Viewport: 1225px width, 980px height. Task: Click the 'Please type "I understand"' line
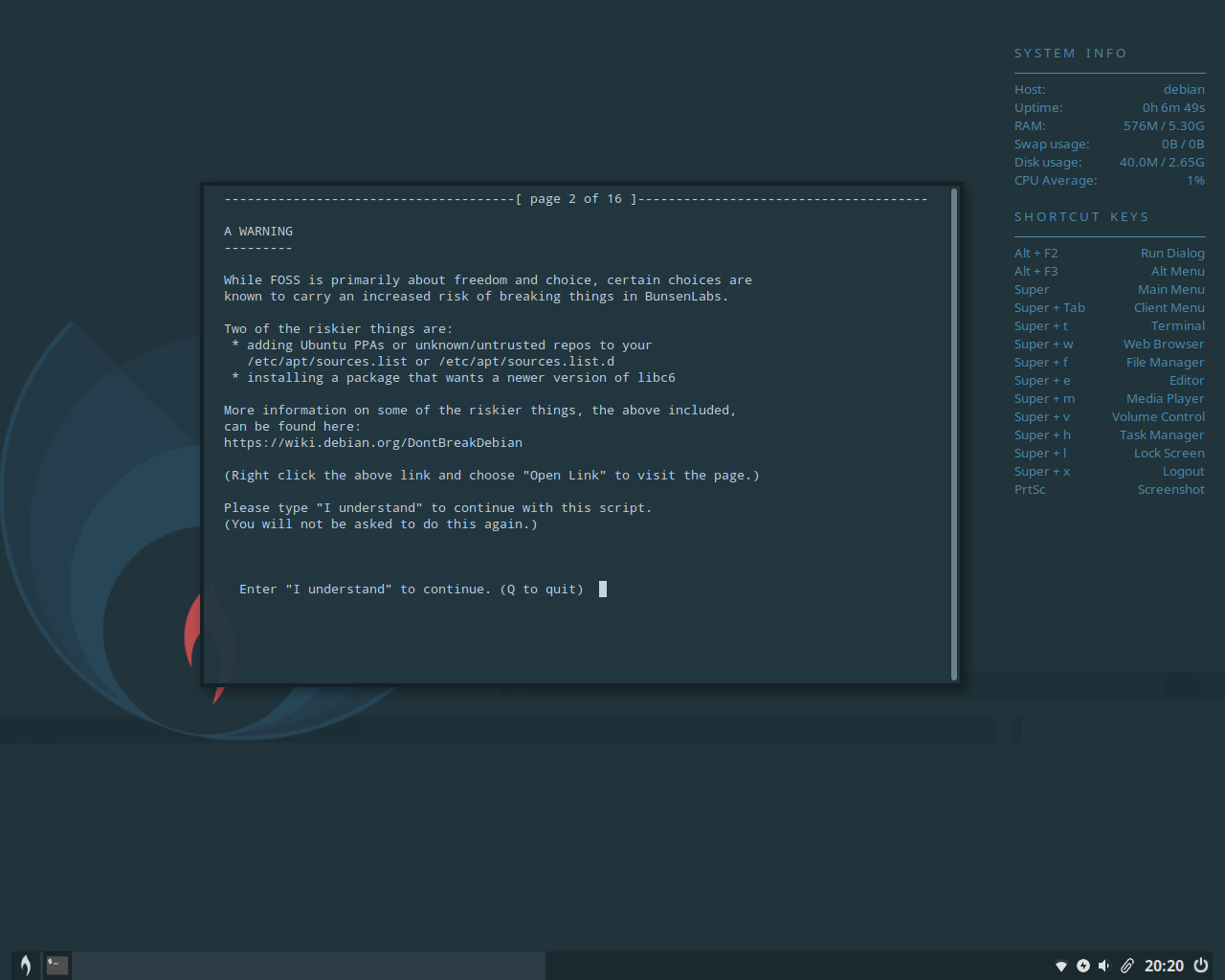coord(437,507)
